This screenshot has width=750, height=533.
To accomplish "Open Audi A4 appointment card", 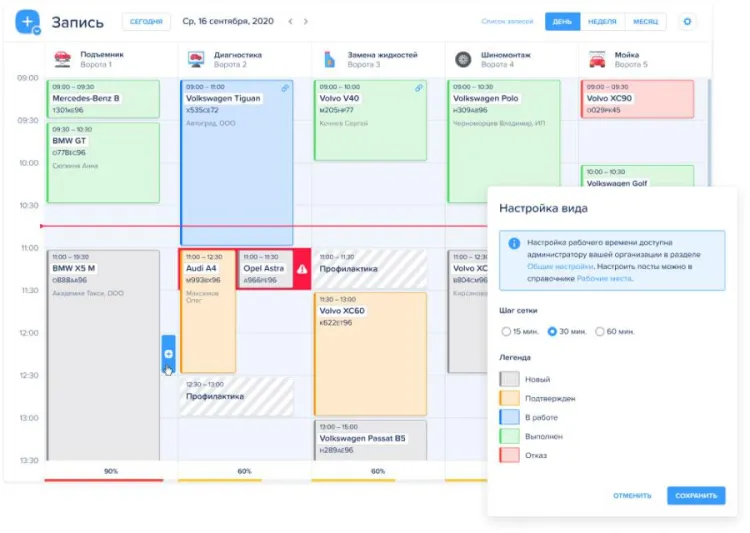I will point(208,311).
